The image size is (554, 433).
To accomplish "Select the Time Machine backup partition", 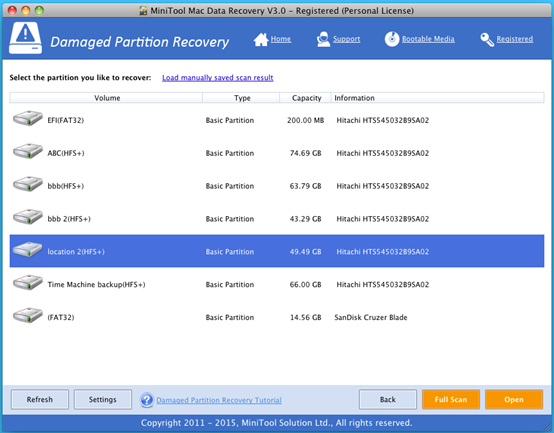I will pyautogui.click(x=277, y=284).
